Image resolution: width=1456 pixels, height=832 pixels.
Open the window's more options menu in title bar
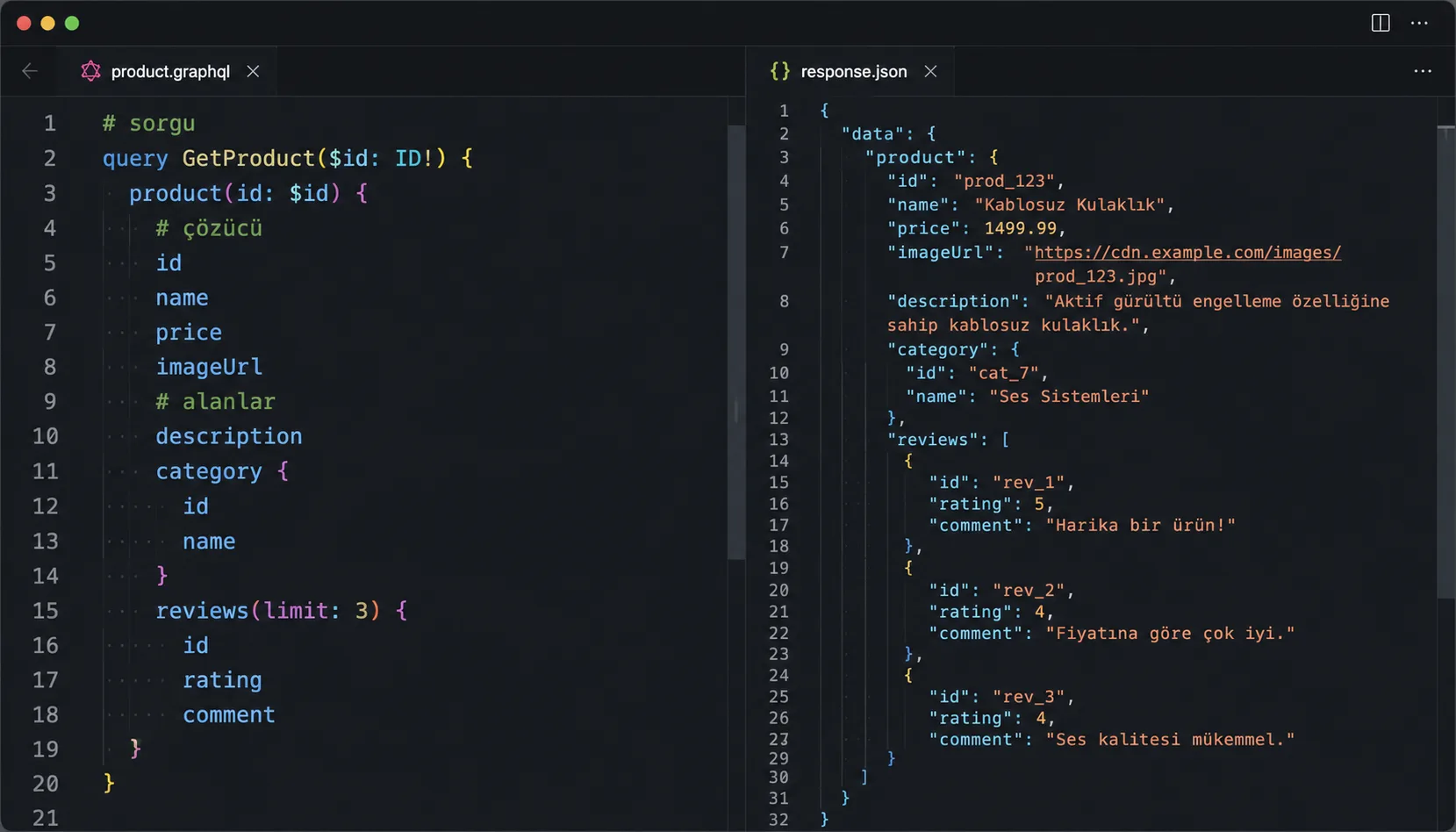[x=1419, y=23]
